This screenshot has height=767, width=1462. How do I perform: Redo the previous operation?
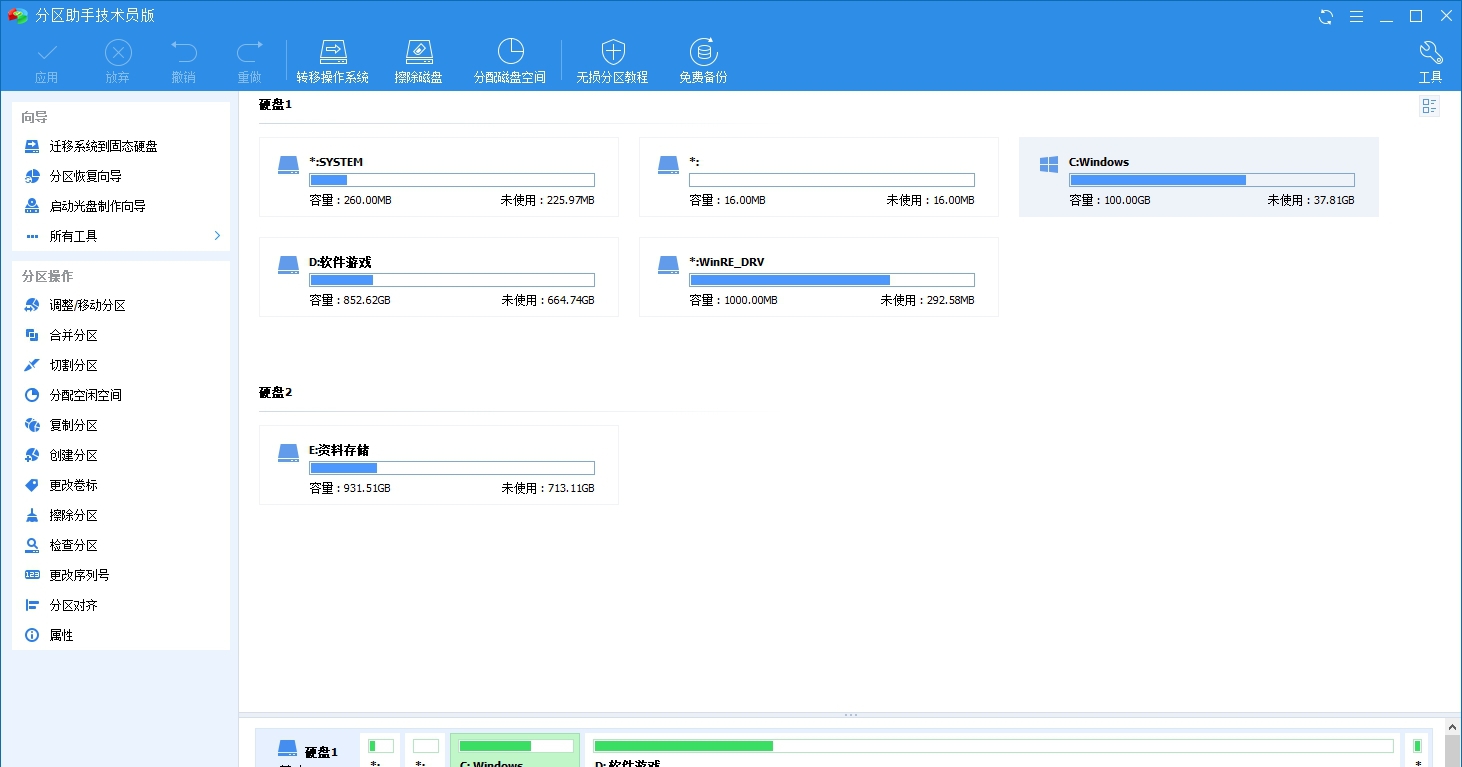[249, 59]
